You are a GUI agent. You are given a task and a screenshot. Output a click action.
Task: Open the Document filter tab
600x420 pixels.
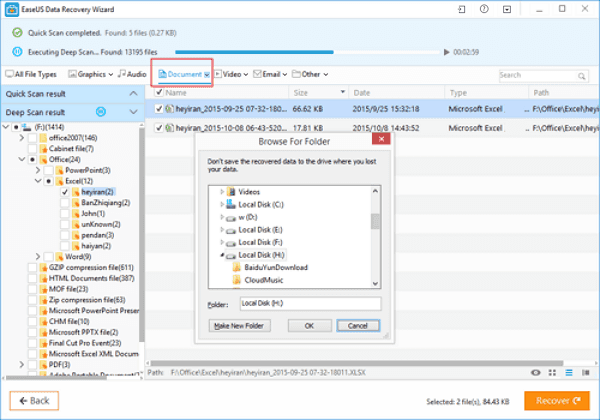click(184, 74)
